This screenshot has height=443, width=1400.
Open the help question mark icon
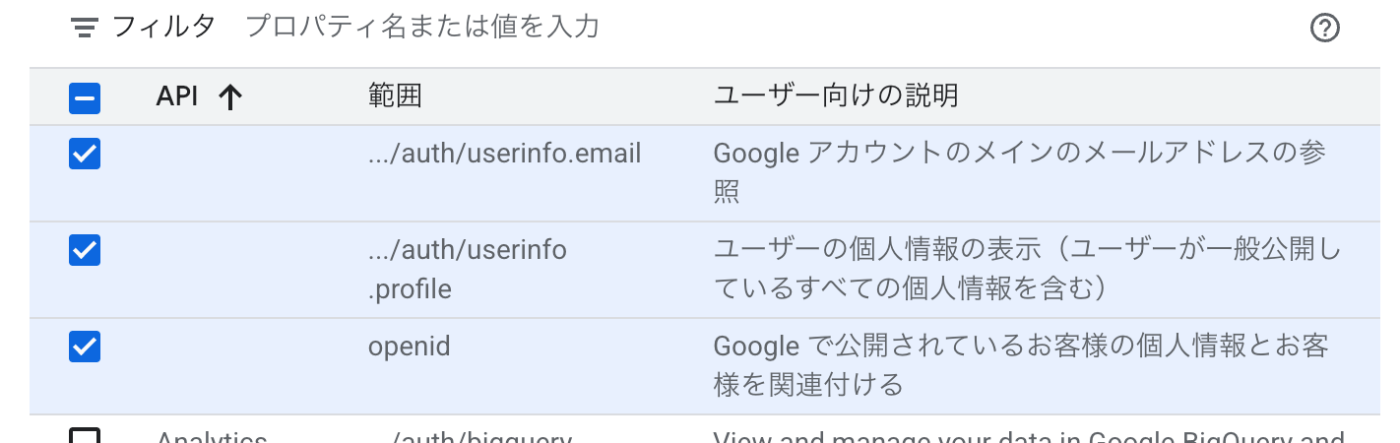[1324, 28]
